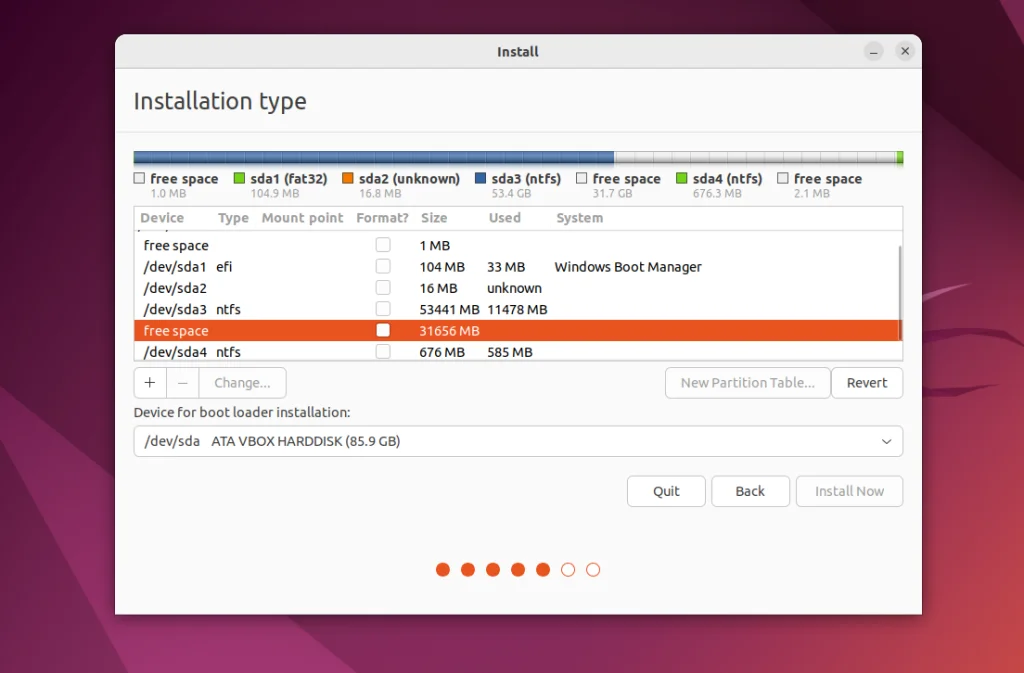Minimize the Install window
This screenshot has width=1024, height=673.
pos(874,51)
